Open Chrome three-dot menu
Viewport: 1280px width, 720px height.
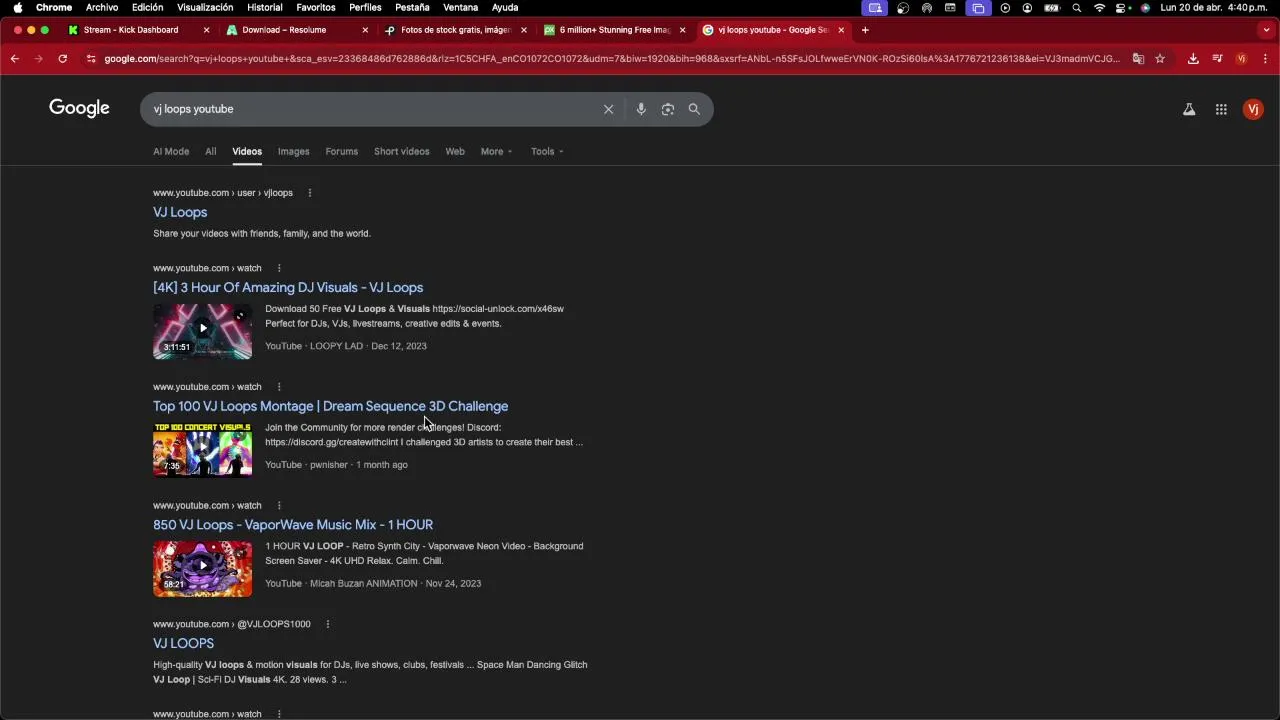click(x=1264, y=59)
